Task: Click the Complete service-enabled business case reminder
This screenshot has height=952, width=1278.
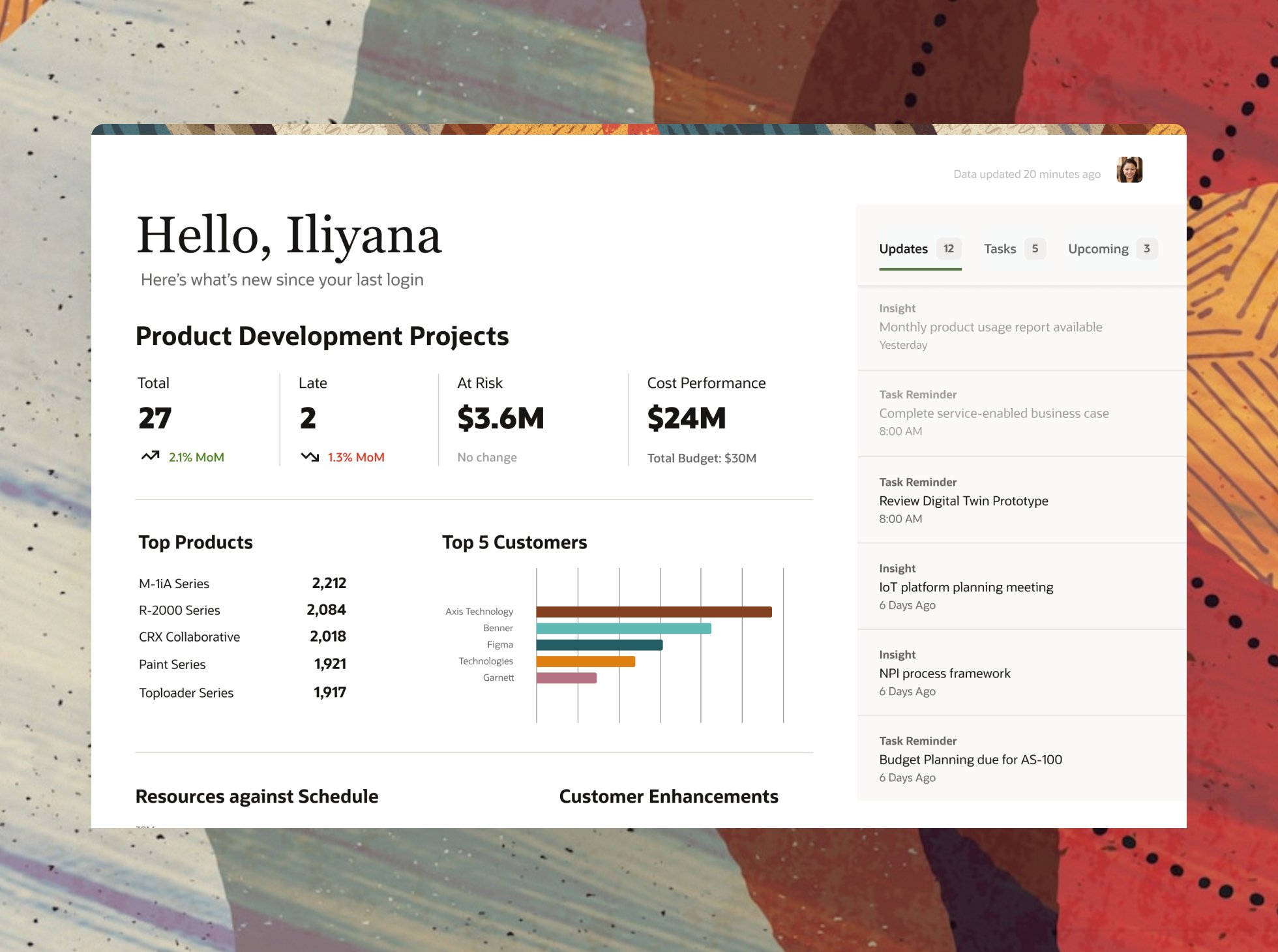Action: (993, 413)
